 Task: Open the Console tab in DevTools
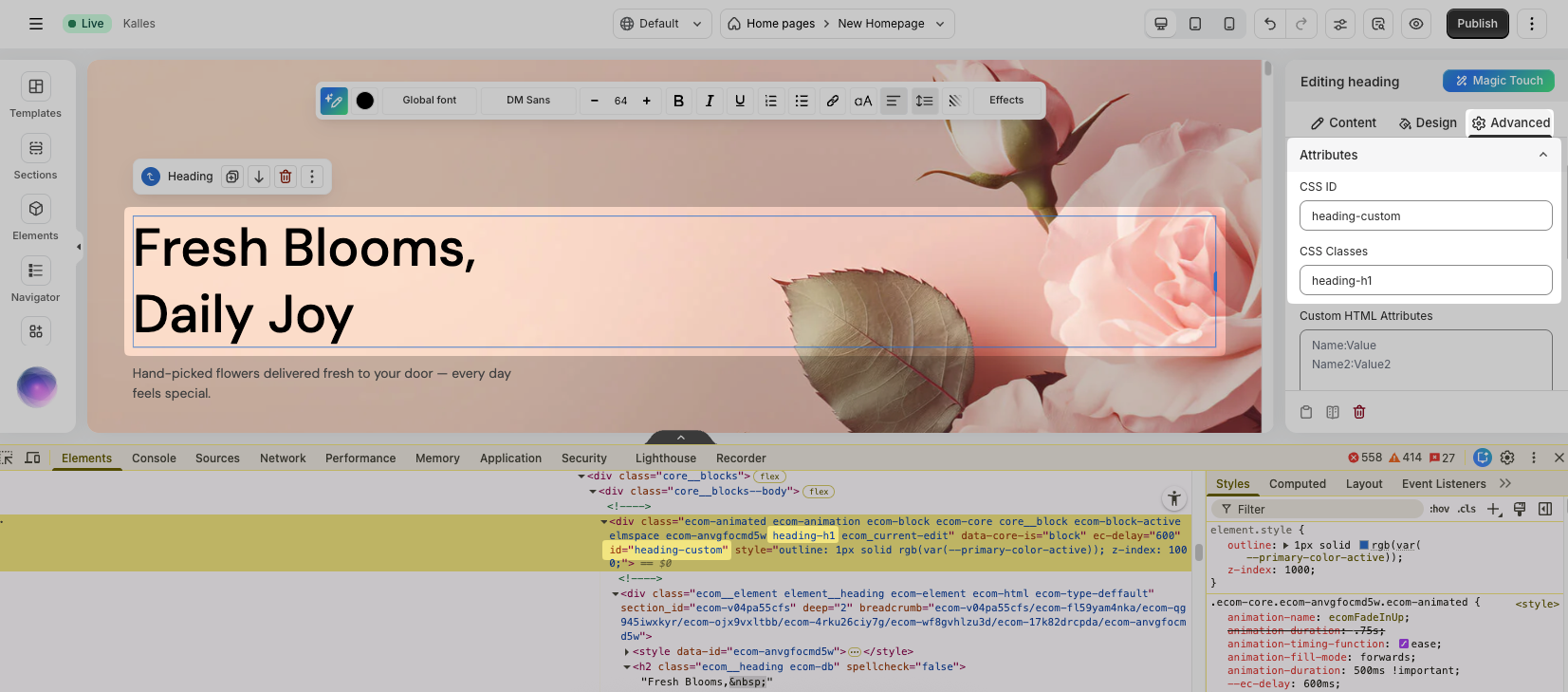154,458
